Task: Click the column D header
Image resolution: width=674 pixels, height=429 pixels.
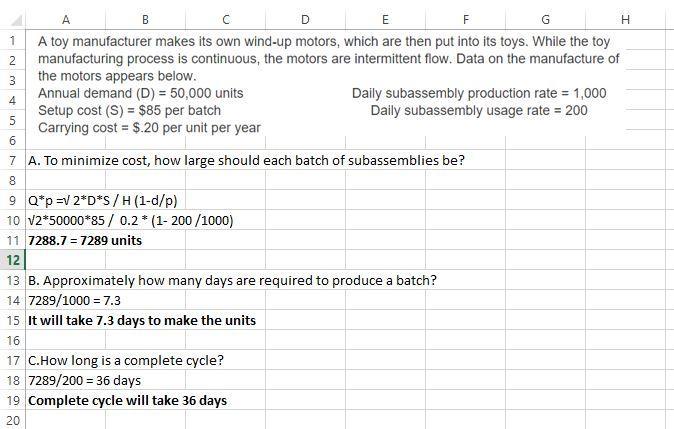Action: pyautogui.click(x=305, y=19)
